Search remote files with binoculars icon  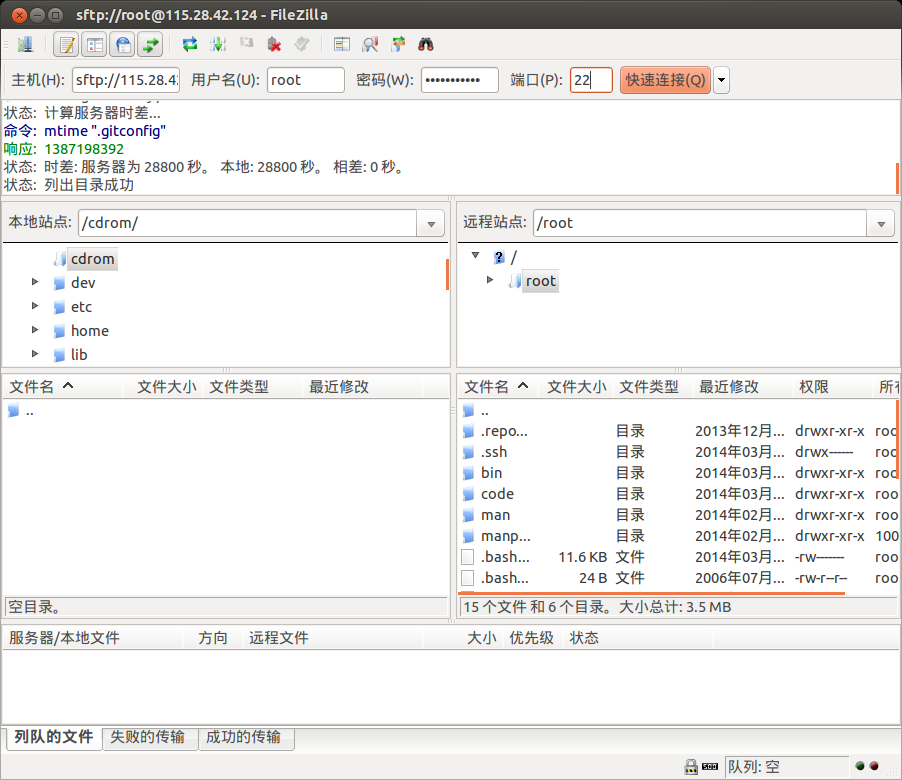[426, 44]
